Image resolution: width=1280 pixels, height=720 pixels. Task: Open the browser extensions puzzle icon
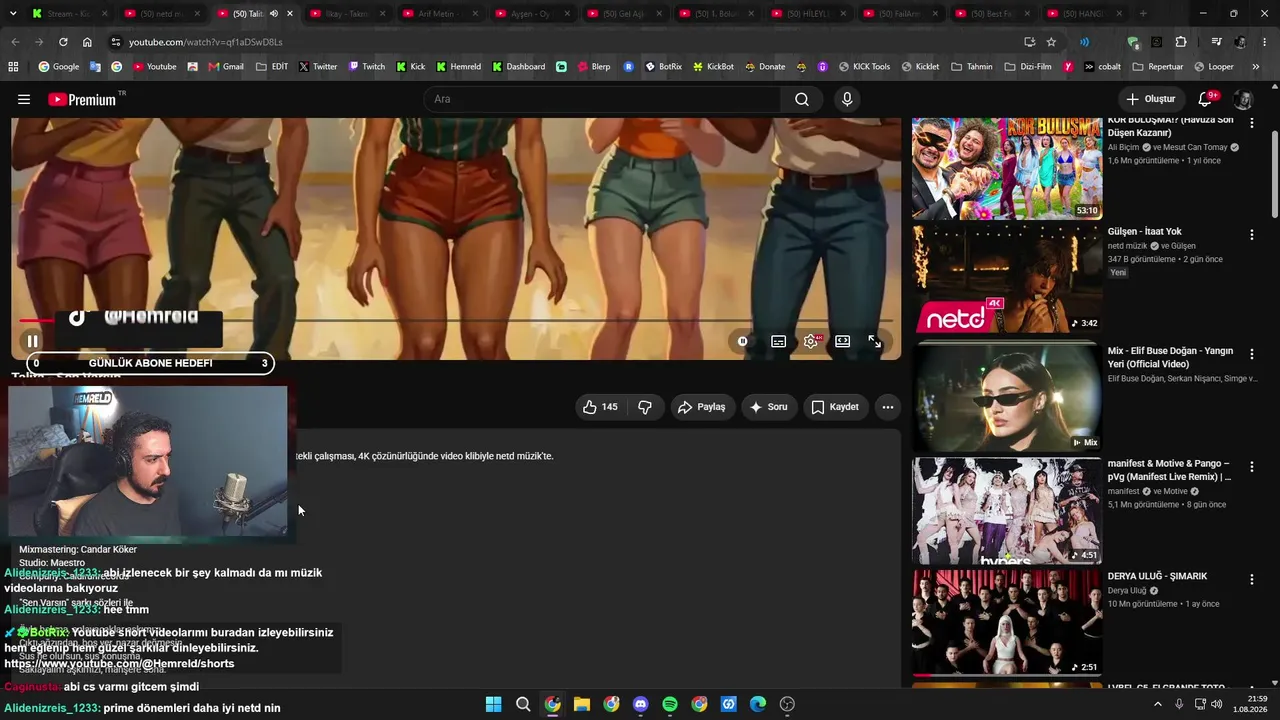click(x=1181, y=42)
